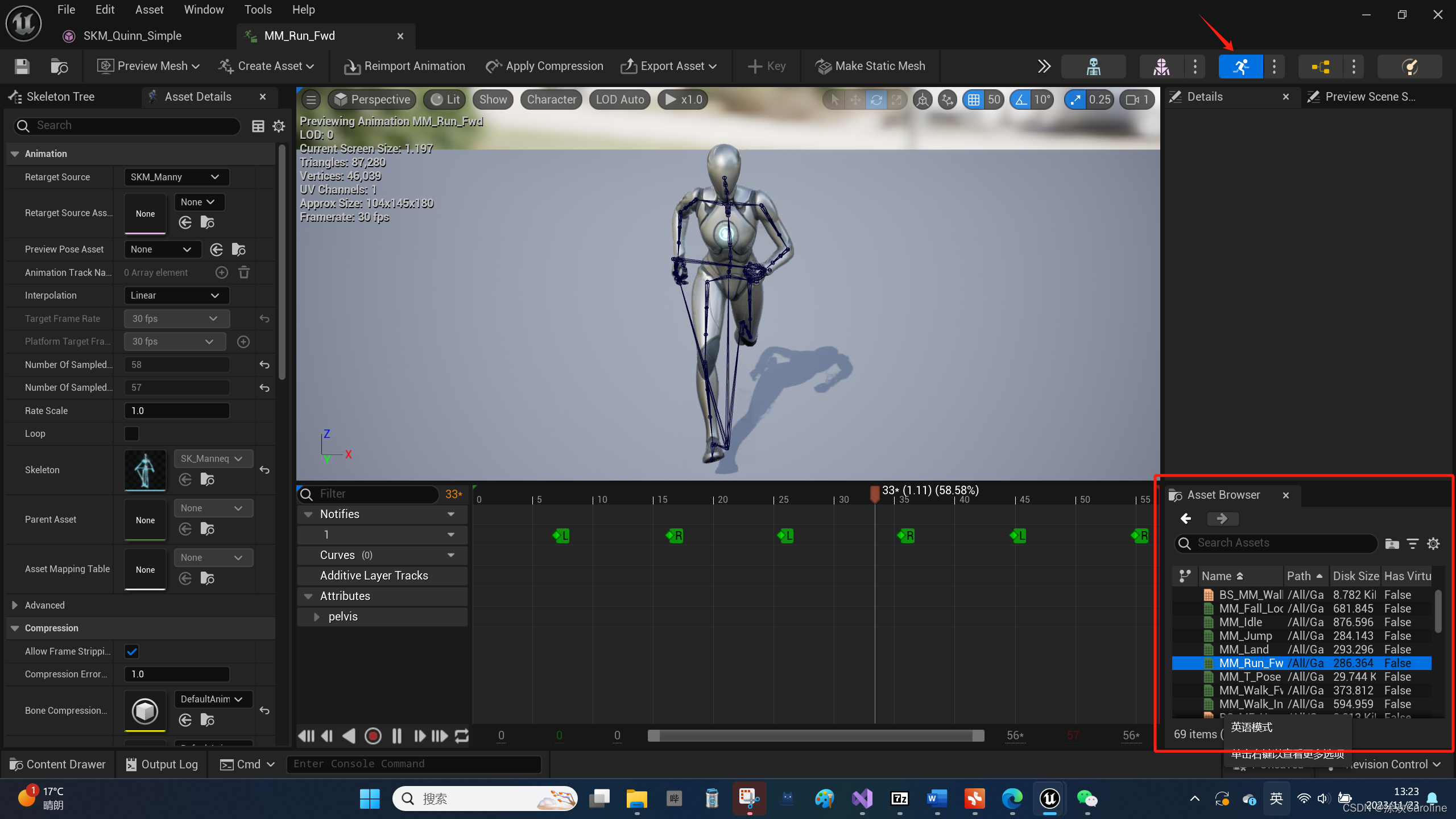Open the Skeleton editor mode icon

tap(1093, 67)
